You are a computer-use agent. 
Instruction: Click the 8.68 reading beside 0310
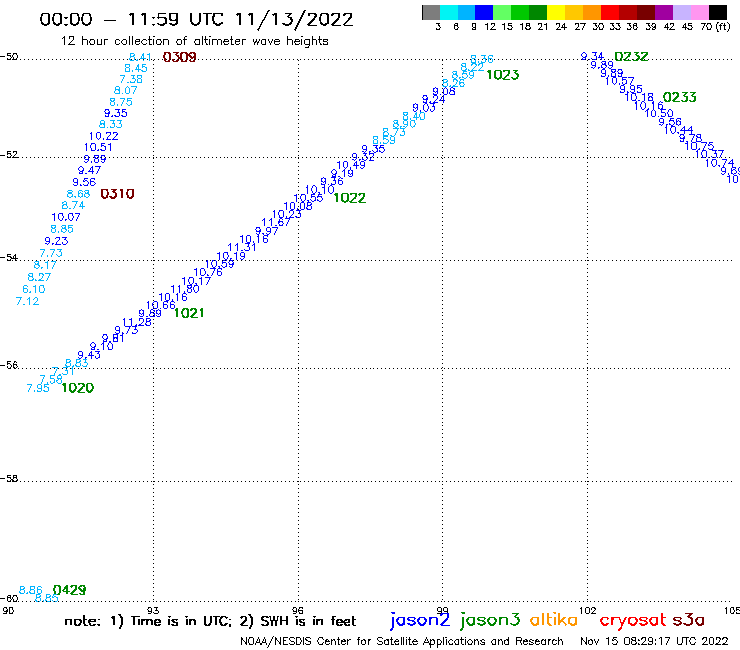78,194
